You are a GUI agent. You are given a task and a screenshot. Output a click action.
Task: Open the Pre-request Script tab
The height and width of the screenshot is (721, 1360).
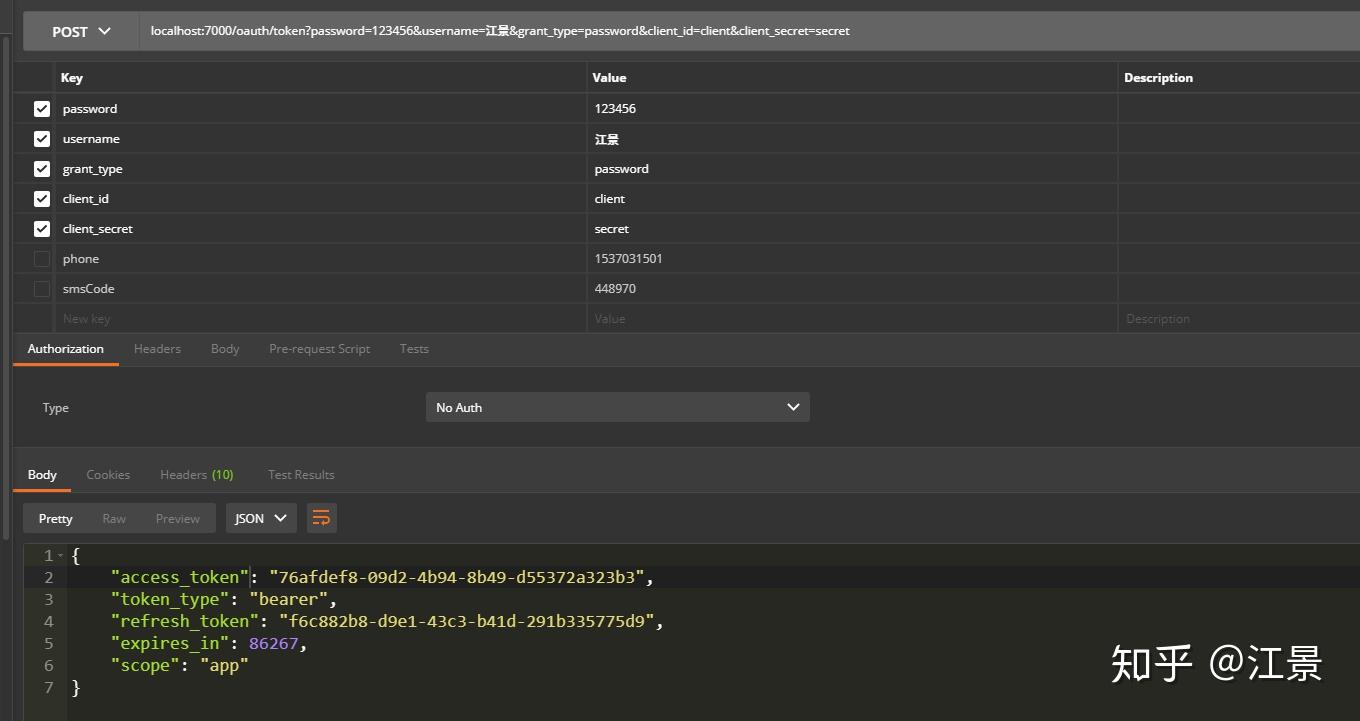click(319, 348)
